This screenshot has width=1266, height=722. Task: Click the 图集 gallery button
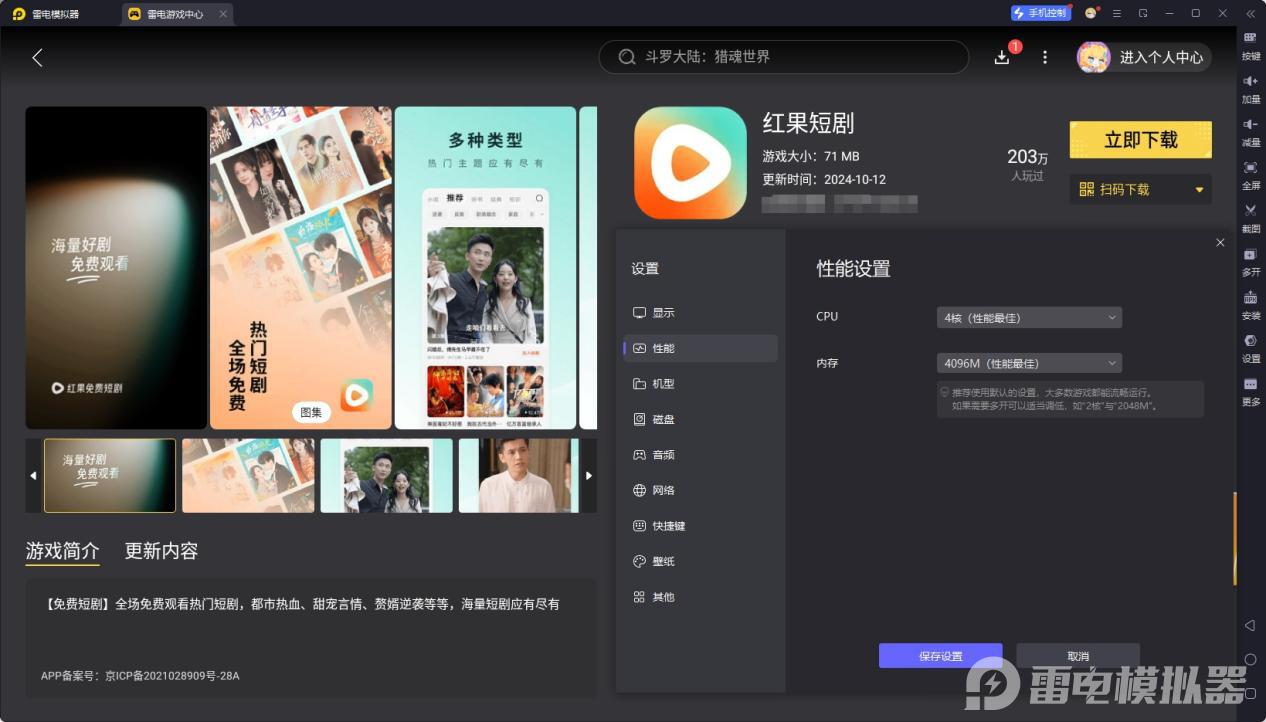pos(311,412)
